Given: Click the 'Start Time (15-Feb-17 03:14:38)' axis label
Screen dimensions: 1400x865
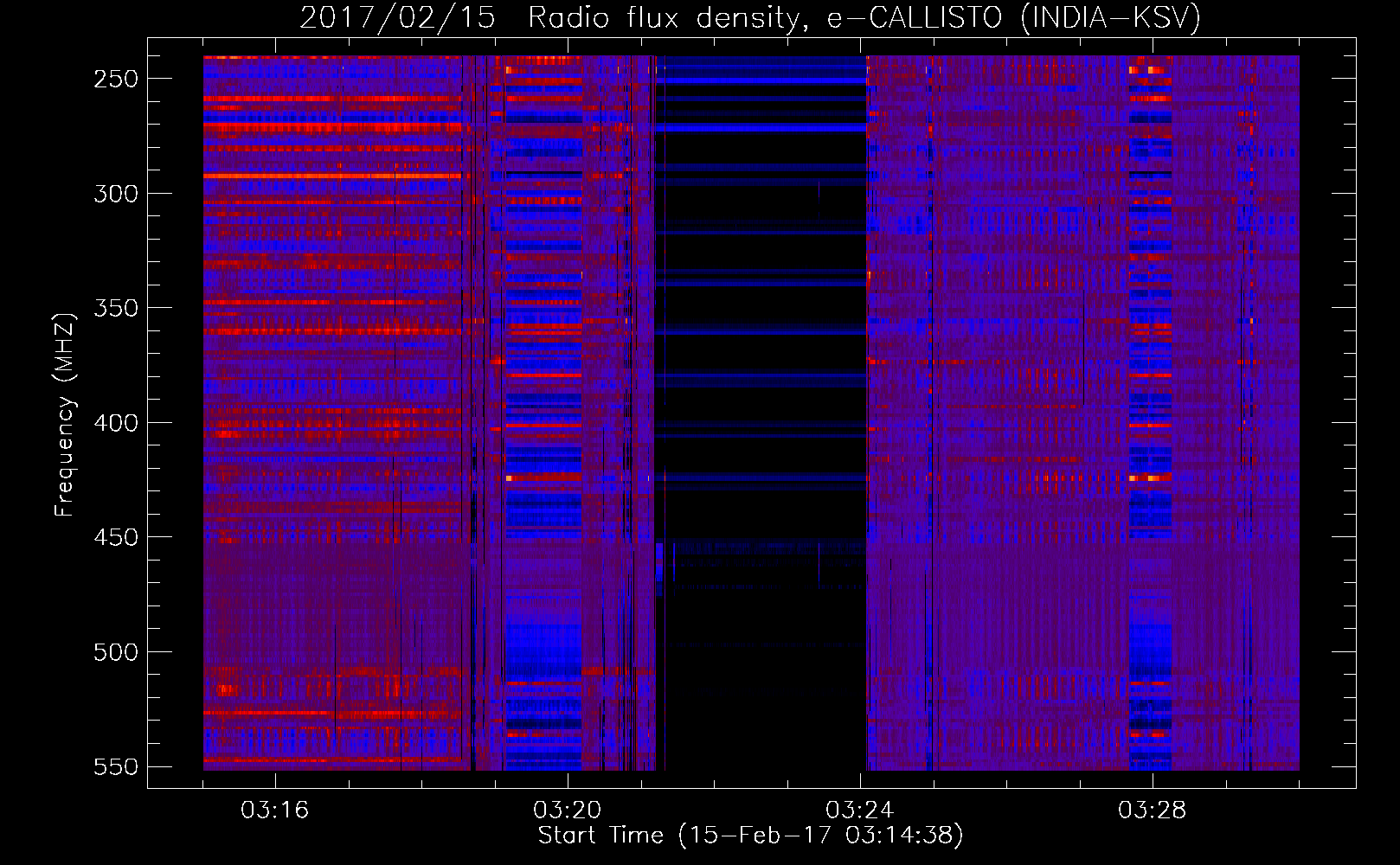Looking at the screenshot, I should pos(750,836).
